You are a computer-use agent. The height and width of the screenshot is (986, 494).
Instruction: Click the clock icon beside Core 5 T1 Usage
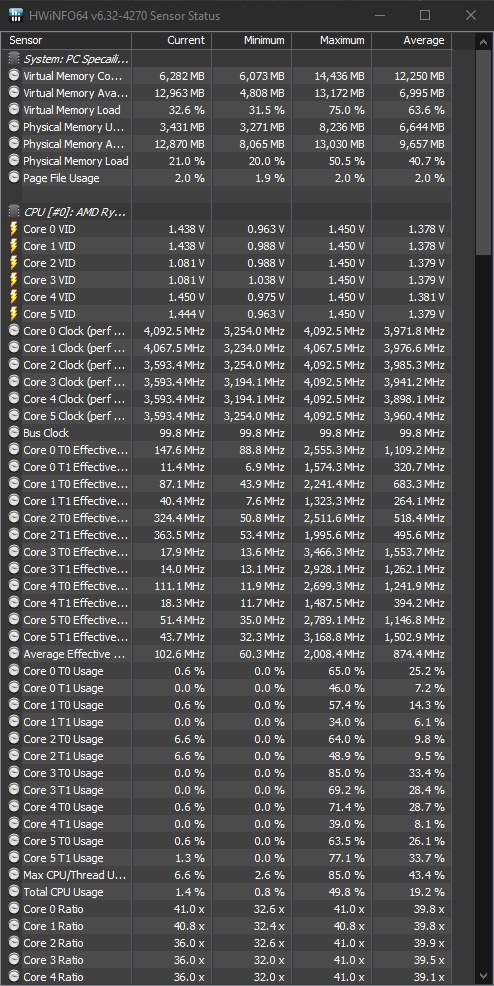[x=14, y=858]
